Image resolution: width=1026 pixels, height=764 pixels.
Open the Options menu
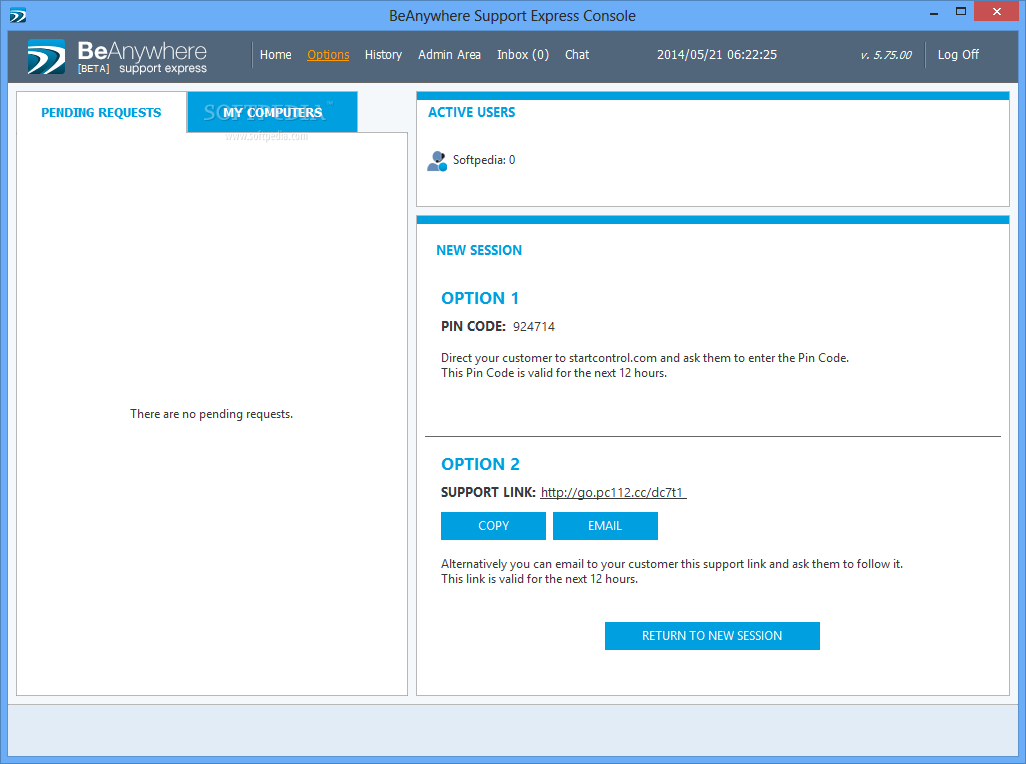[x=328, y=55]
